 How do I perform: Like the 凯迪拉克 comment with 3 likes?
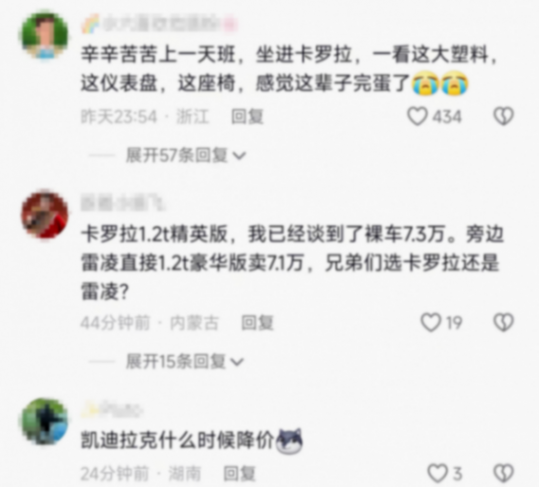[x=437, y=474]
